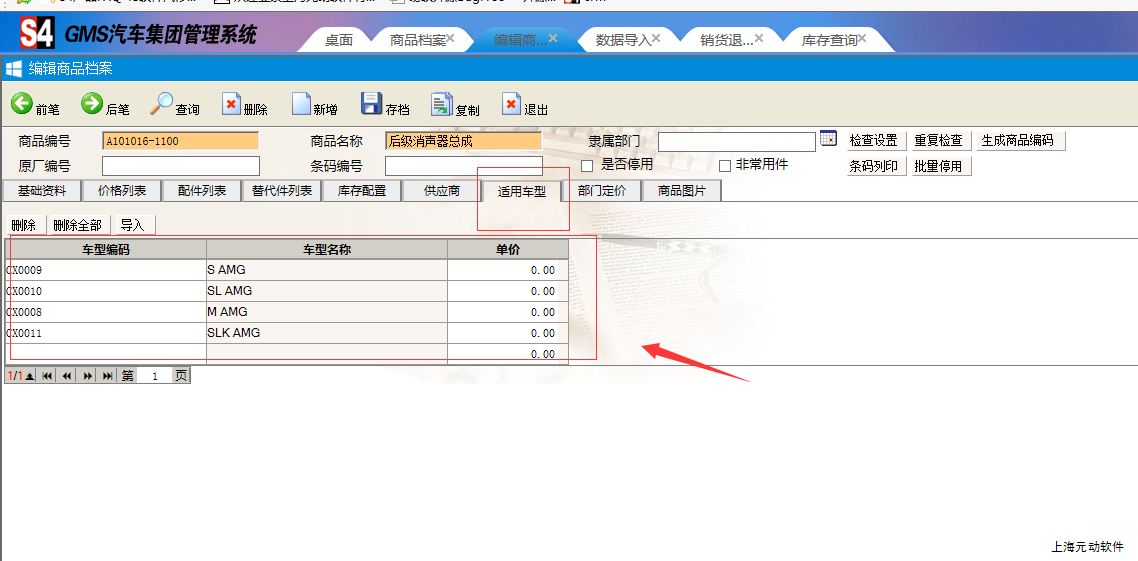Go to first page of grid
1138x561 pixels.
click(x=47, y=376)
